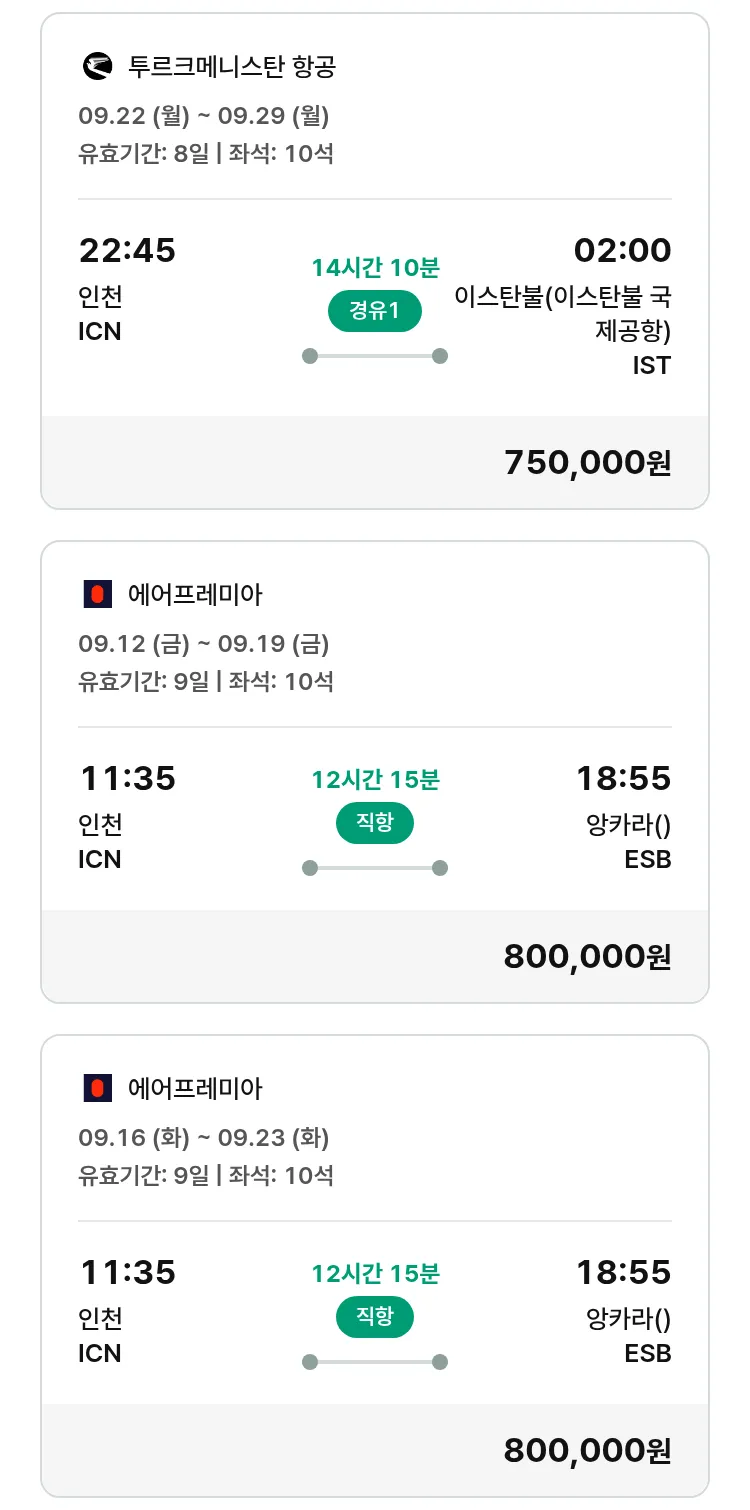Click Air Premia logo on 09.12 flight
The height and width of the screenshot is (1510, 750).
[x=97, y=595]
